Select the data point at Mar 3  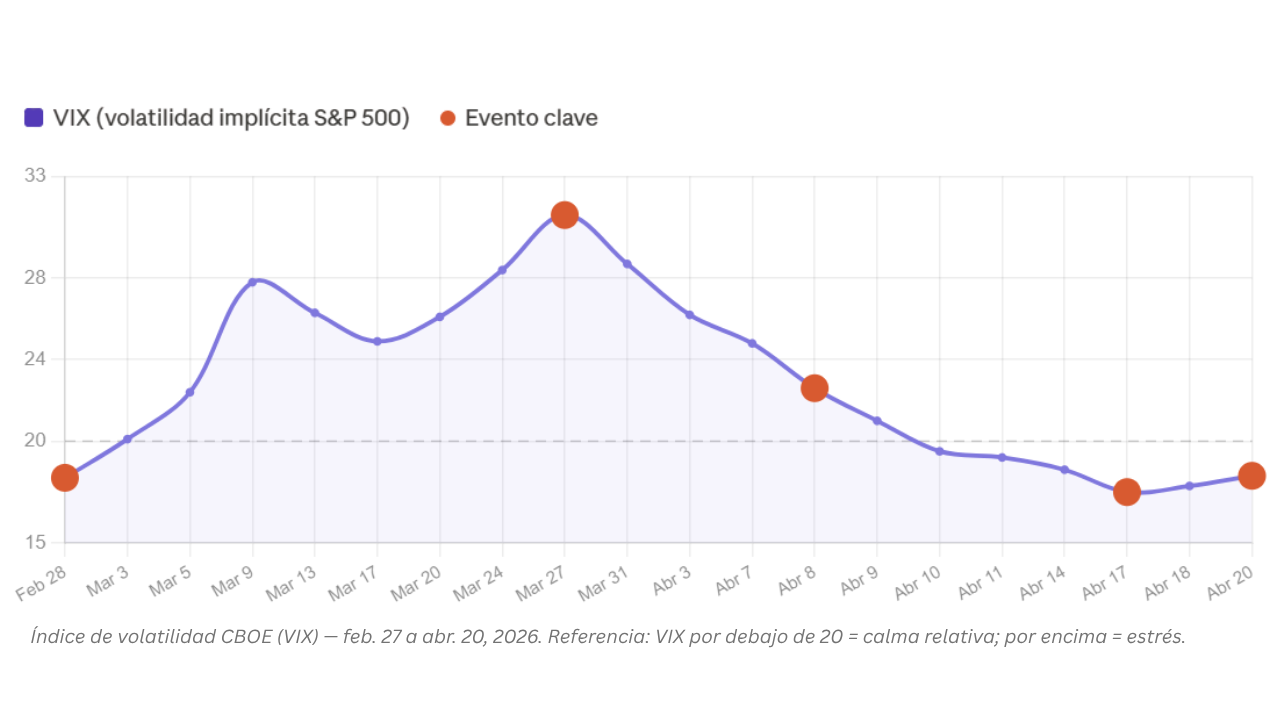pyautogui.click(x=127, y=439)
